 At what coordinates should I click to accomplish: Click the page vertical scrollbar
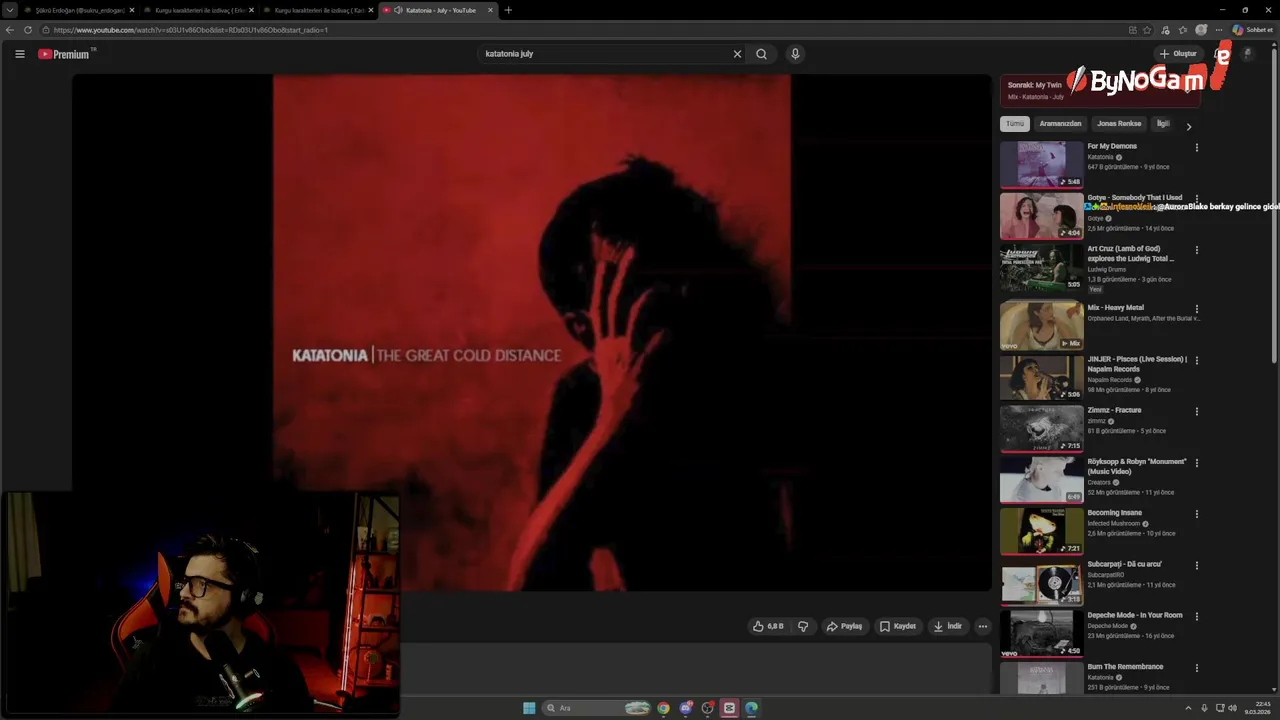pos(1274,205)
